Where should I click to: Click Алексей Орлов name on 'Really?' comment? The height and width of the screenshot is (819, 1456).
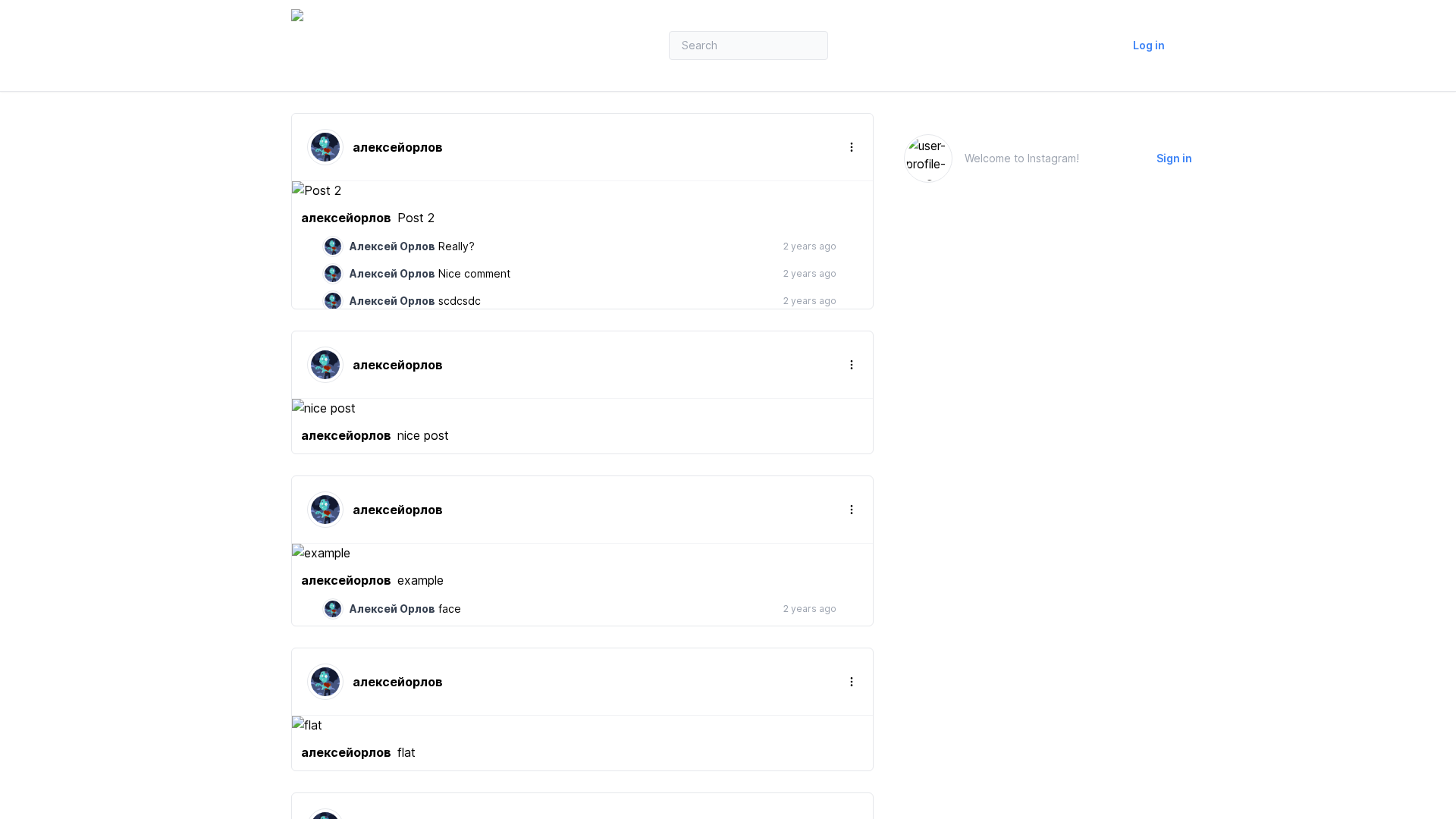pos(392,246)
